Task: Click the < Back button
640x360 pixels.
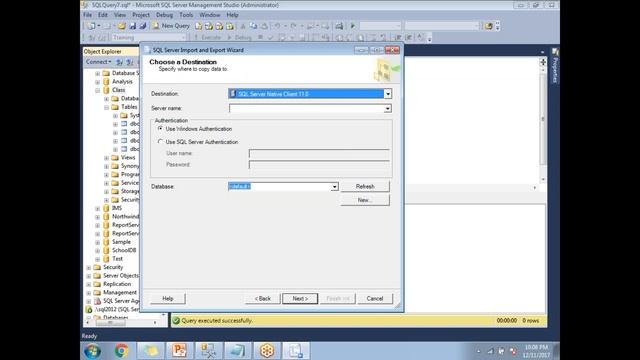Action: 262,298
